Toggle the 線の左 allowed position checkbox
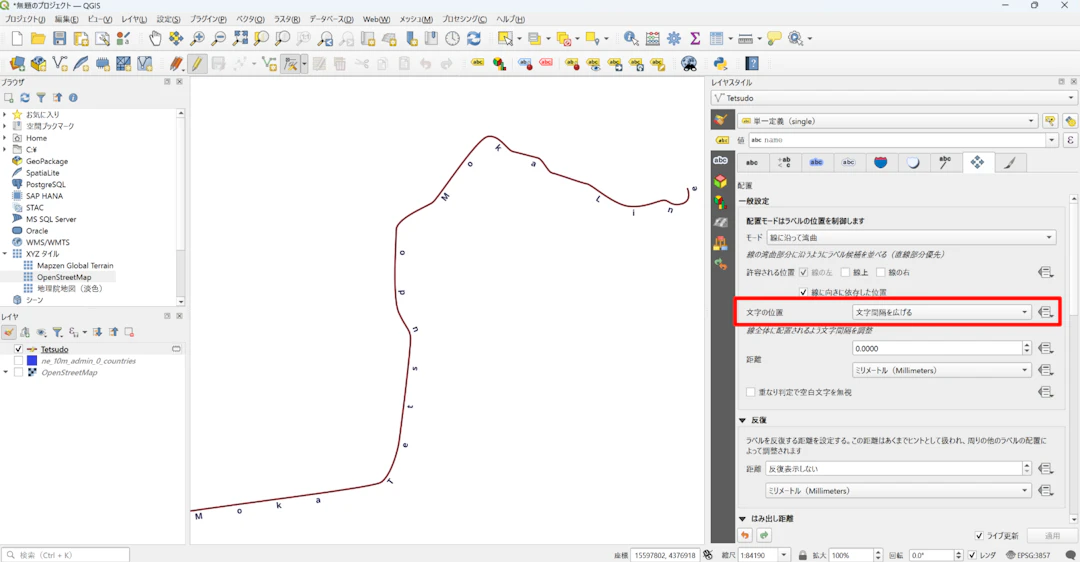Screen dimensions: 1080x562 click(x=803, y=273)
